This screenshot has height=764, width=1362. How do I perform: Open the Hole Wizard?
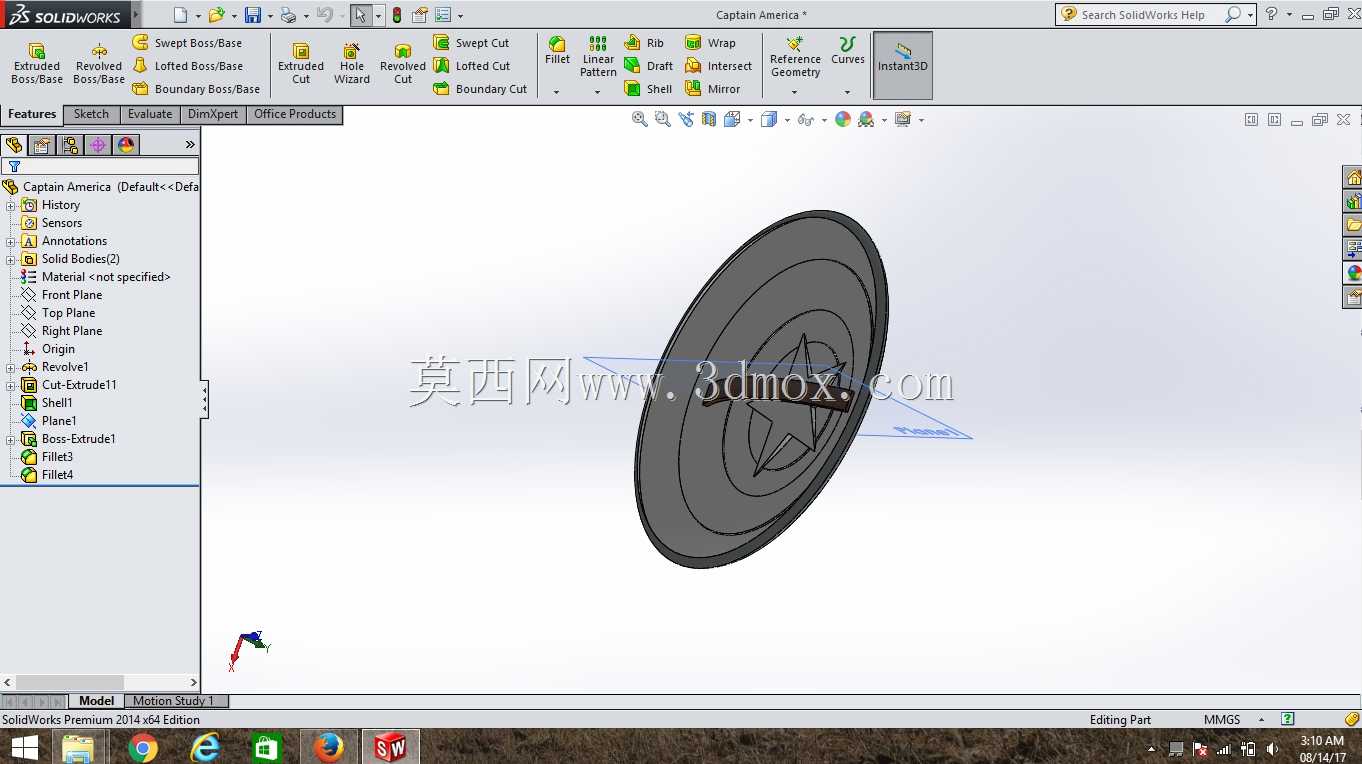pyautogui.click(x=352, y=64)
